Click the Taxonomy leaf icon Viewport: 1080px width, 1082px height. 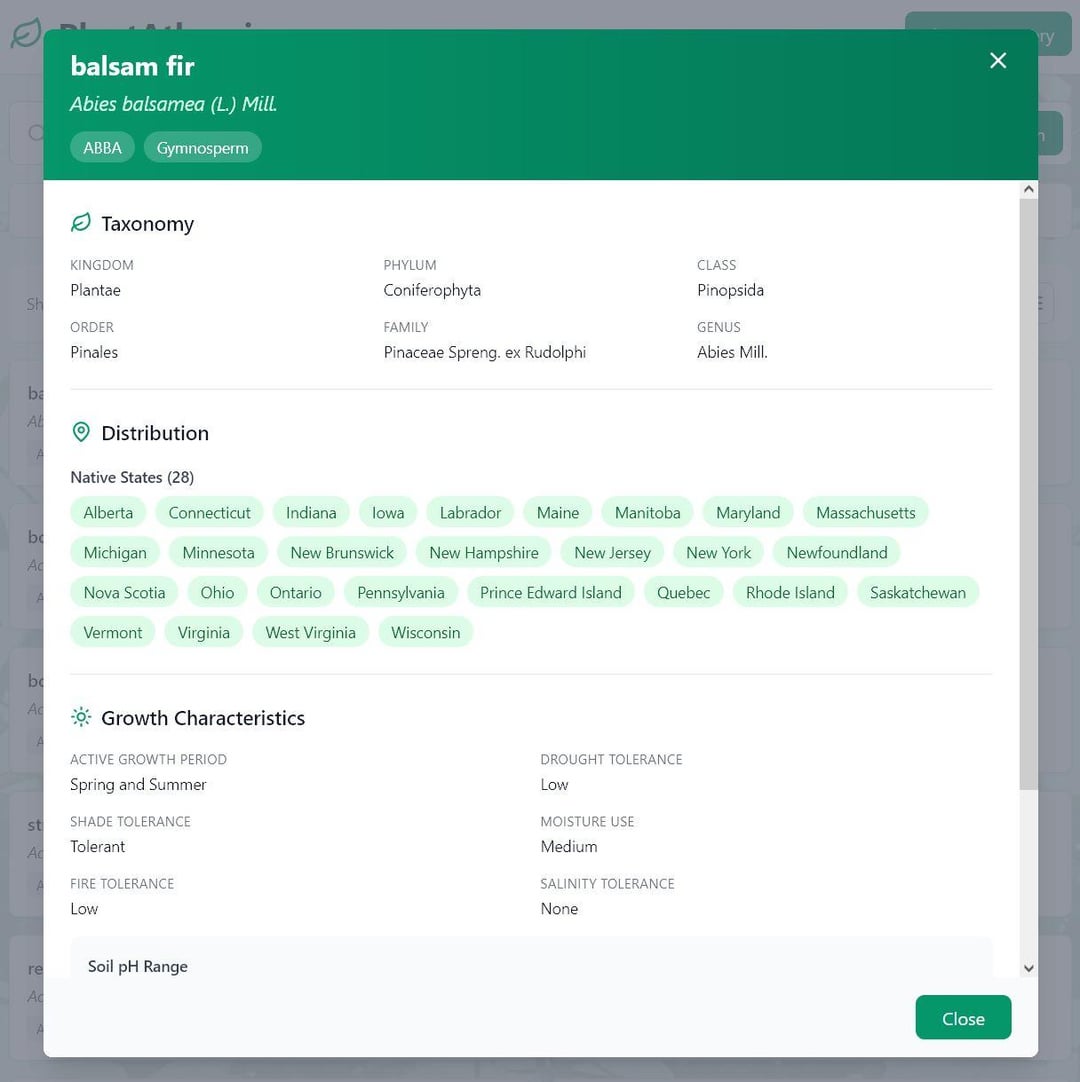81,223
